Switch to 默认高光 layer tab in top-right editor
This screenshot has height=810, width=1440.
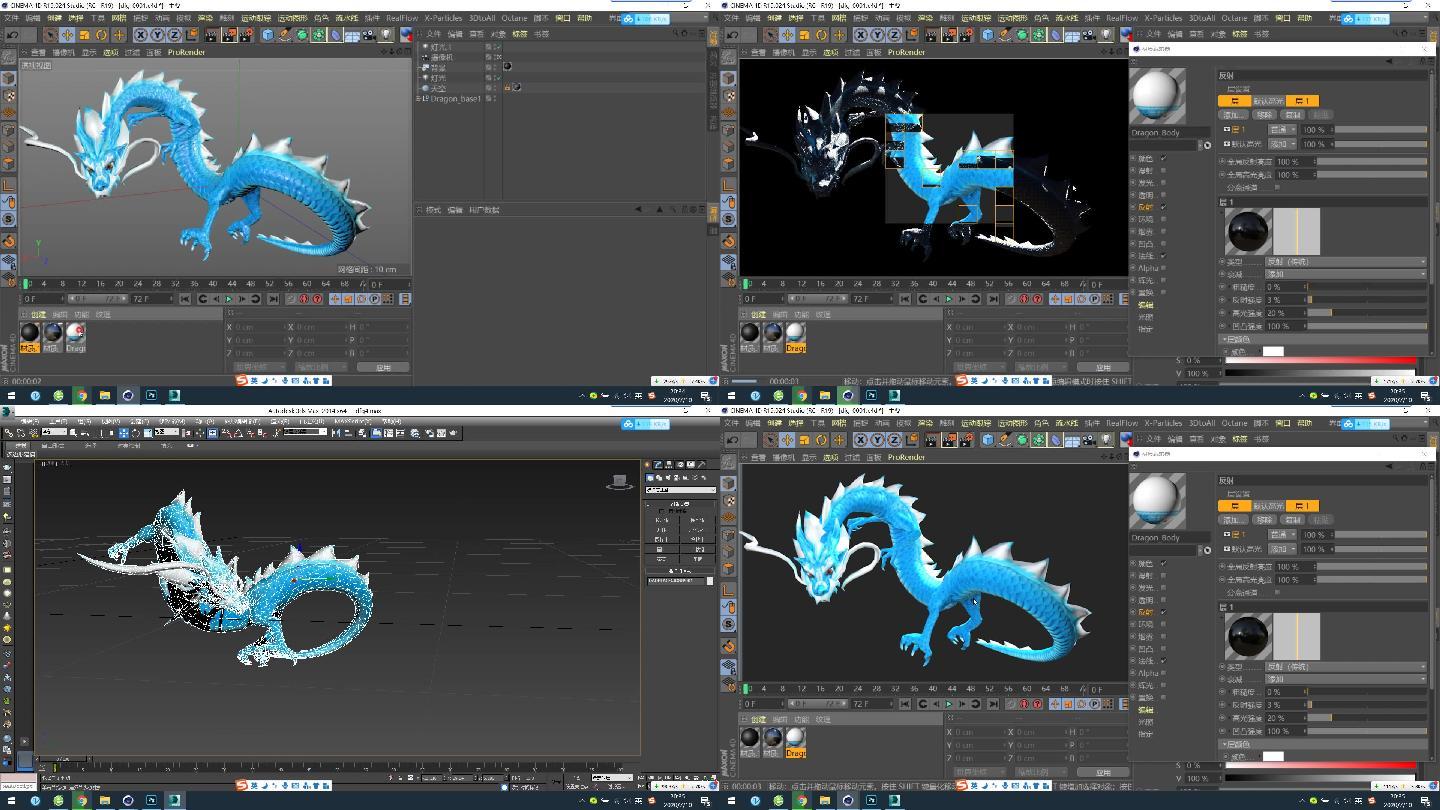click(1269, 101)
